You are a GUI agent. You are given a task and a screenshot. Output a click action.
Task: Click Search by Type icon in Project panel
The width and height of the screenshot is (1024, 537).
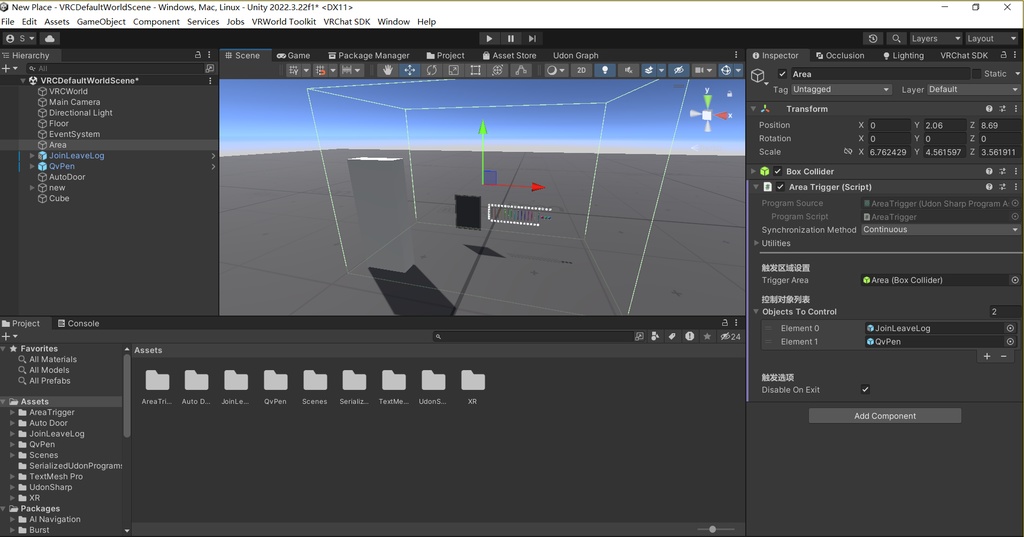(x=655, y=336)
